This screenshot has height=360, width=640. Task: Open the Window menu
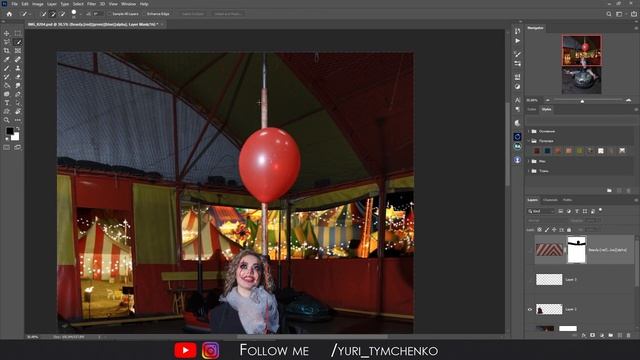point(128,4)
